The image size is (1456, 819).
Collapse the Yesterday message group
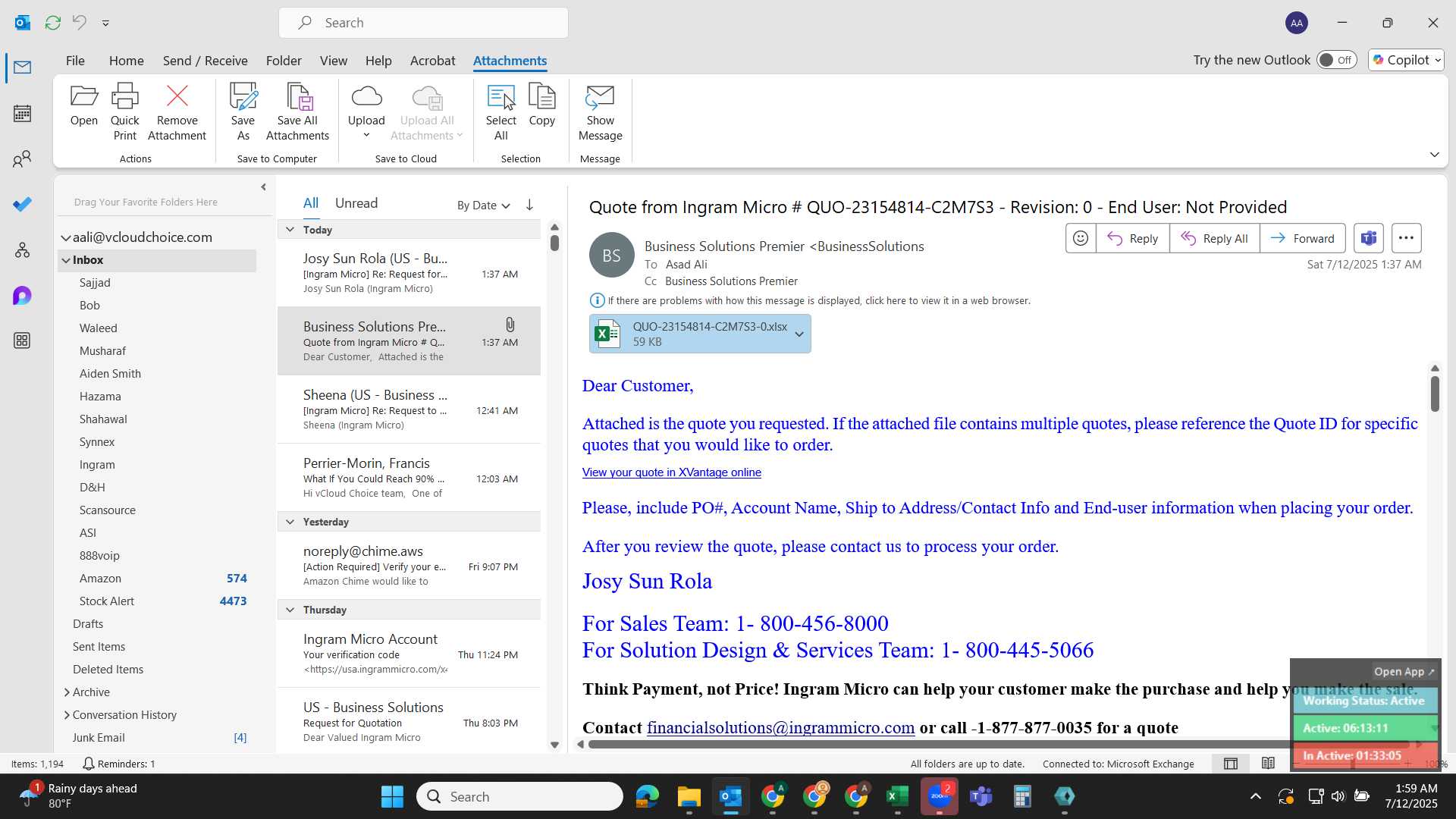(x=290, y=522)
